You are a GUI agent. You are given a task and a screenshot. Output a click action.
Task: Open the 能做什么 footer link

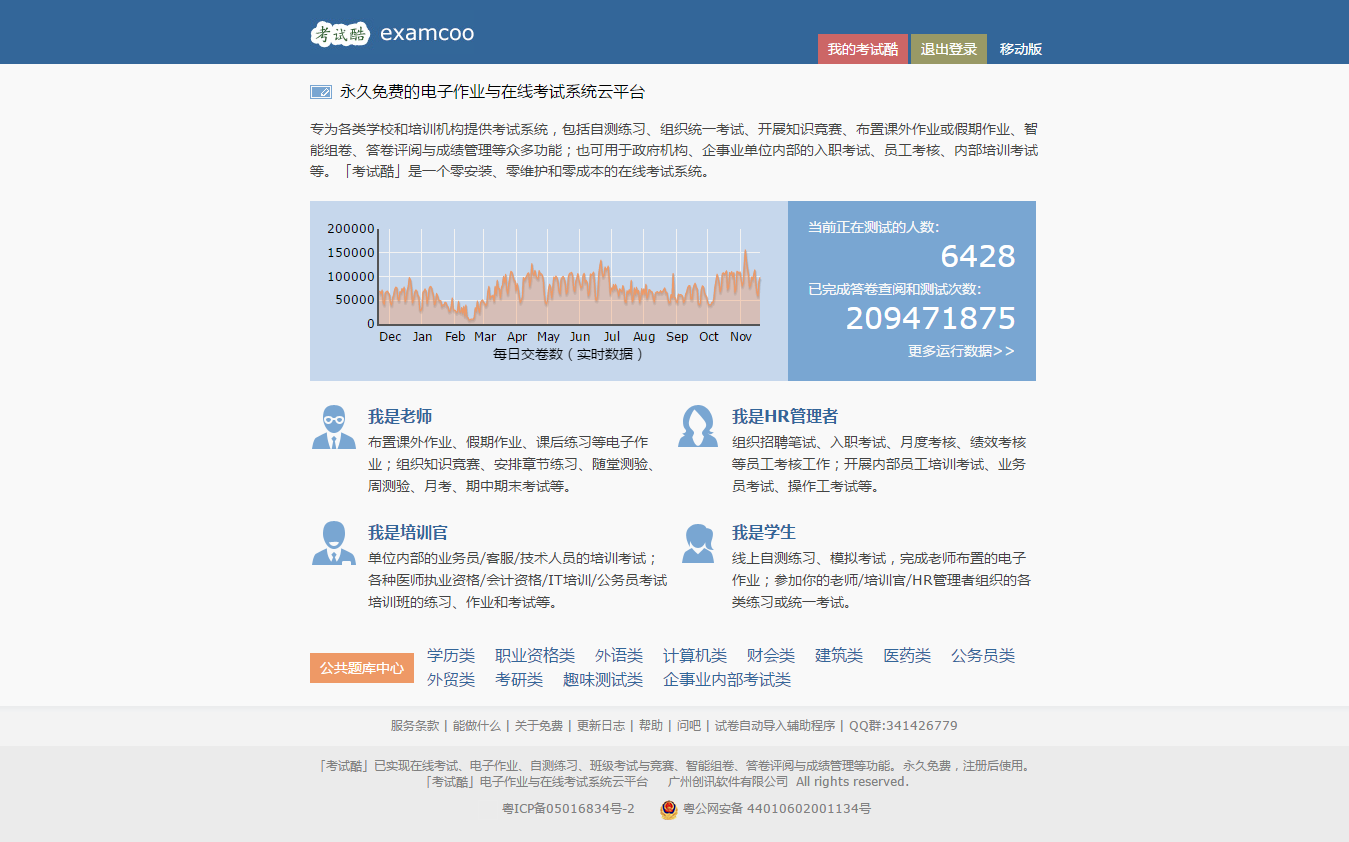477,726
